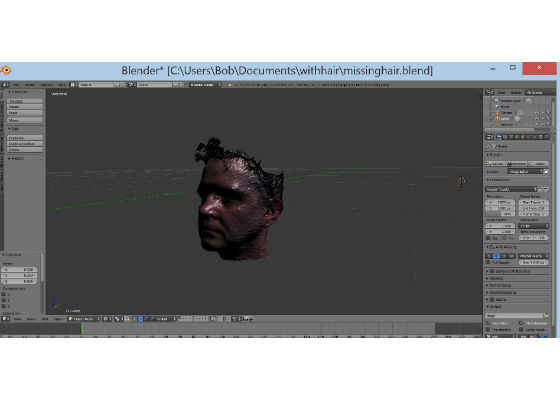The height and width of the screenshot is (400, 560).
Task: Click the Translate button in tool shelf
Action: point(25,101)
